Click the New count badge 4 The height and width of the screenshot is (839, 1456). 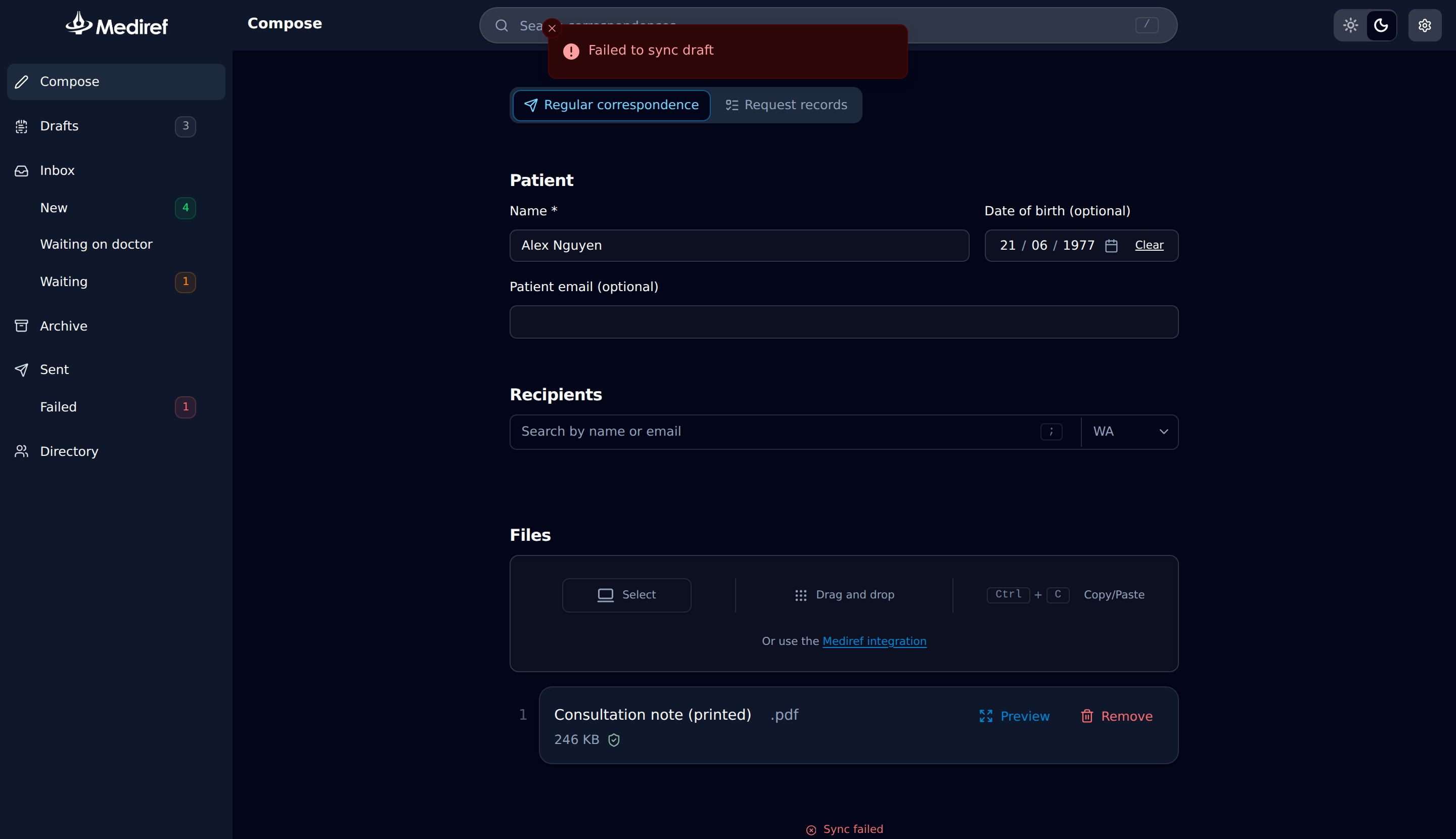coord(186,208)
